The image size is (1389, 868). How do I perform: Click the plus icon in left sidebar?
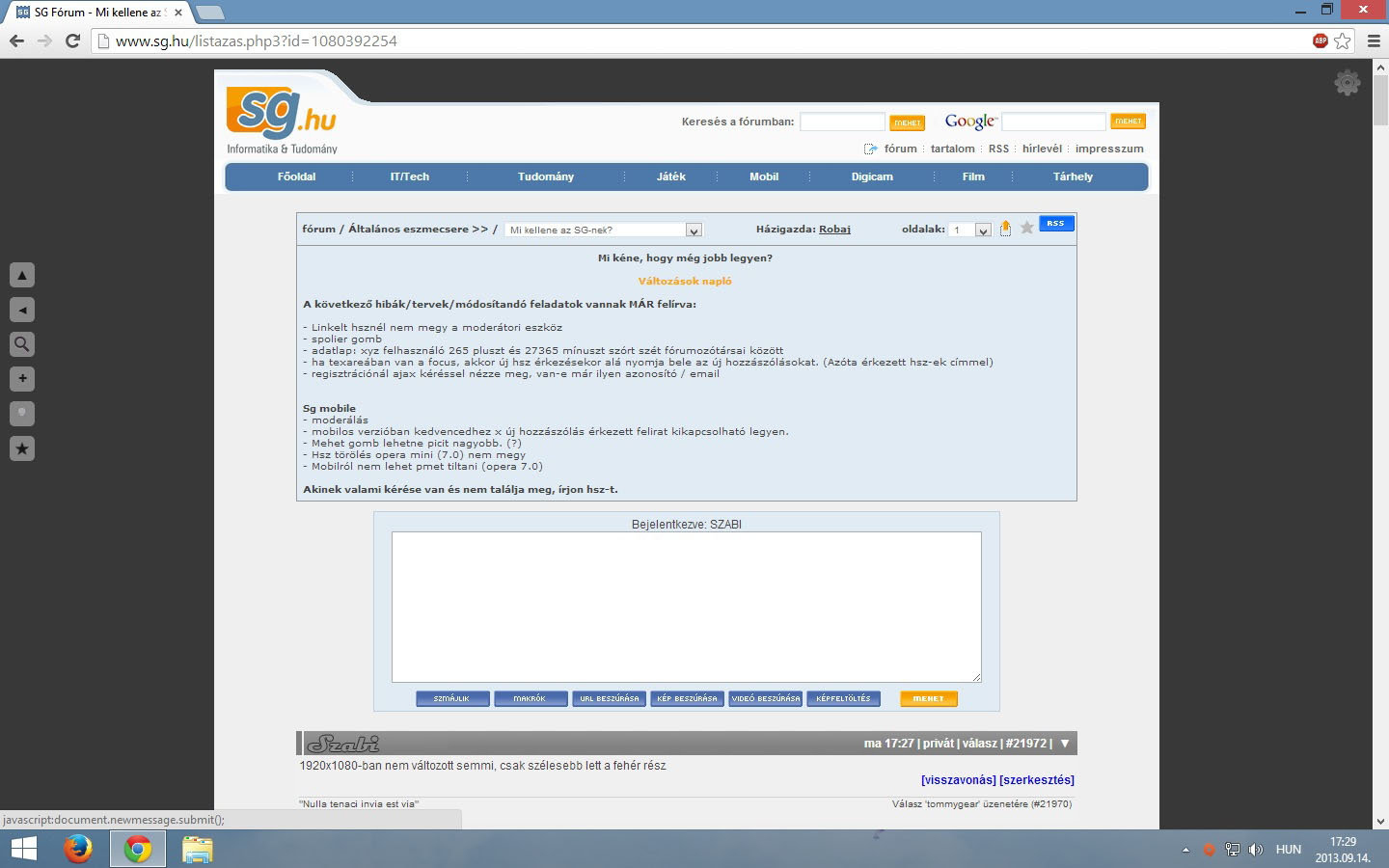point(22,379)
